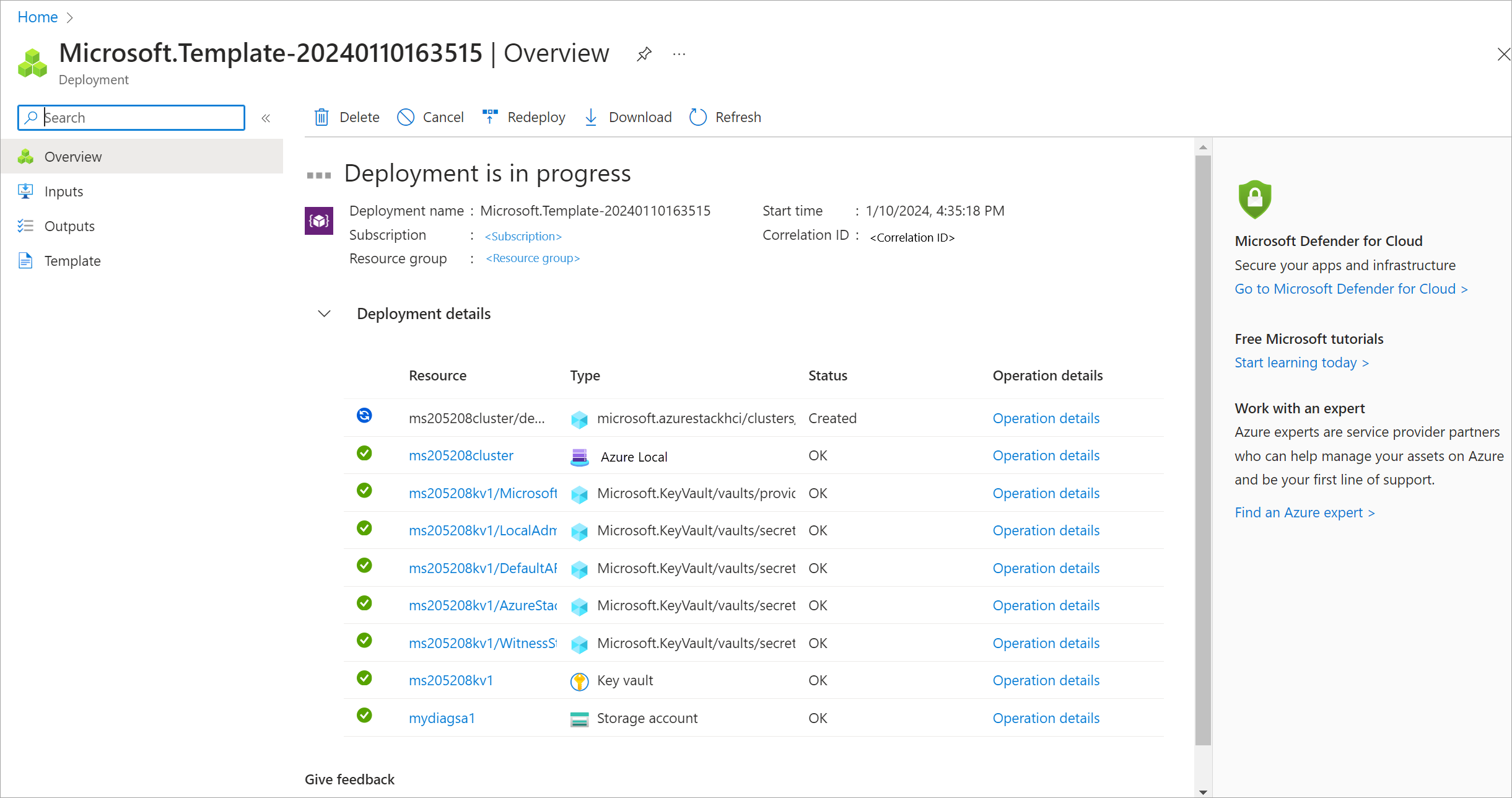Open the ms205208cluster resource link
The image size is (1512, 798).
(461, 455)
